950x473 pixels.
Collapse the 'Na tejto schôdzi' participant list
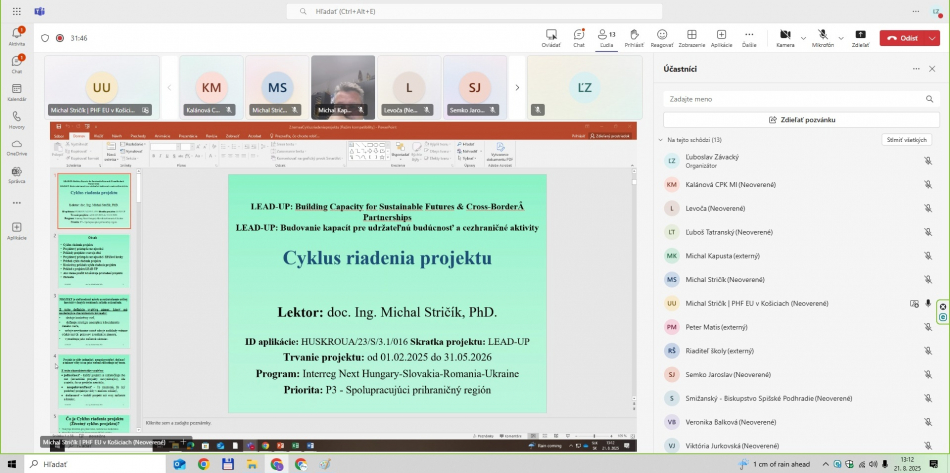660,140
